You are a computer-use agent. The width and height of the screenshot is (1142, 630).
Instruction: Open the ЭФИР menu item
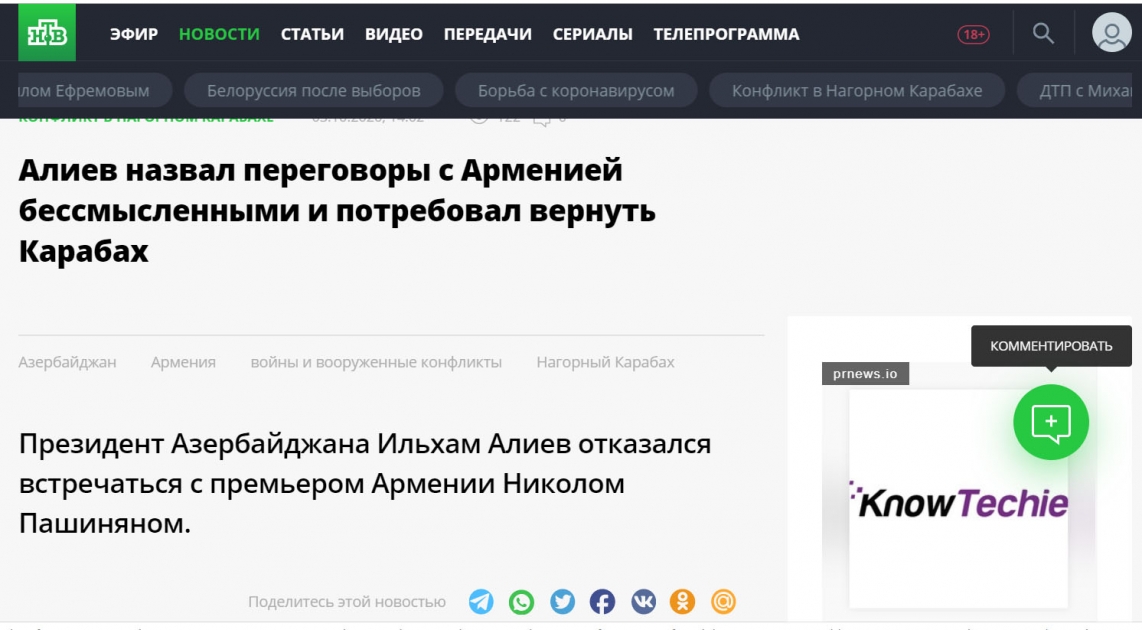click(134, 34)
